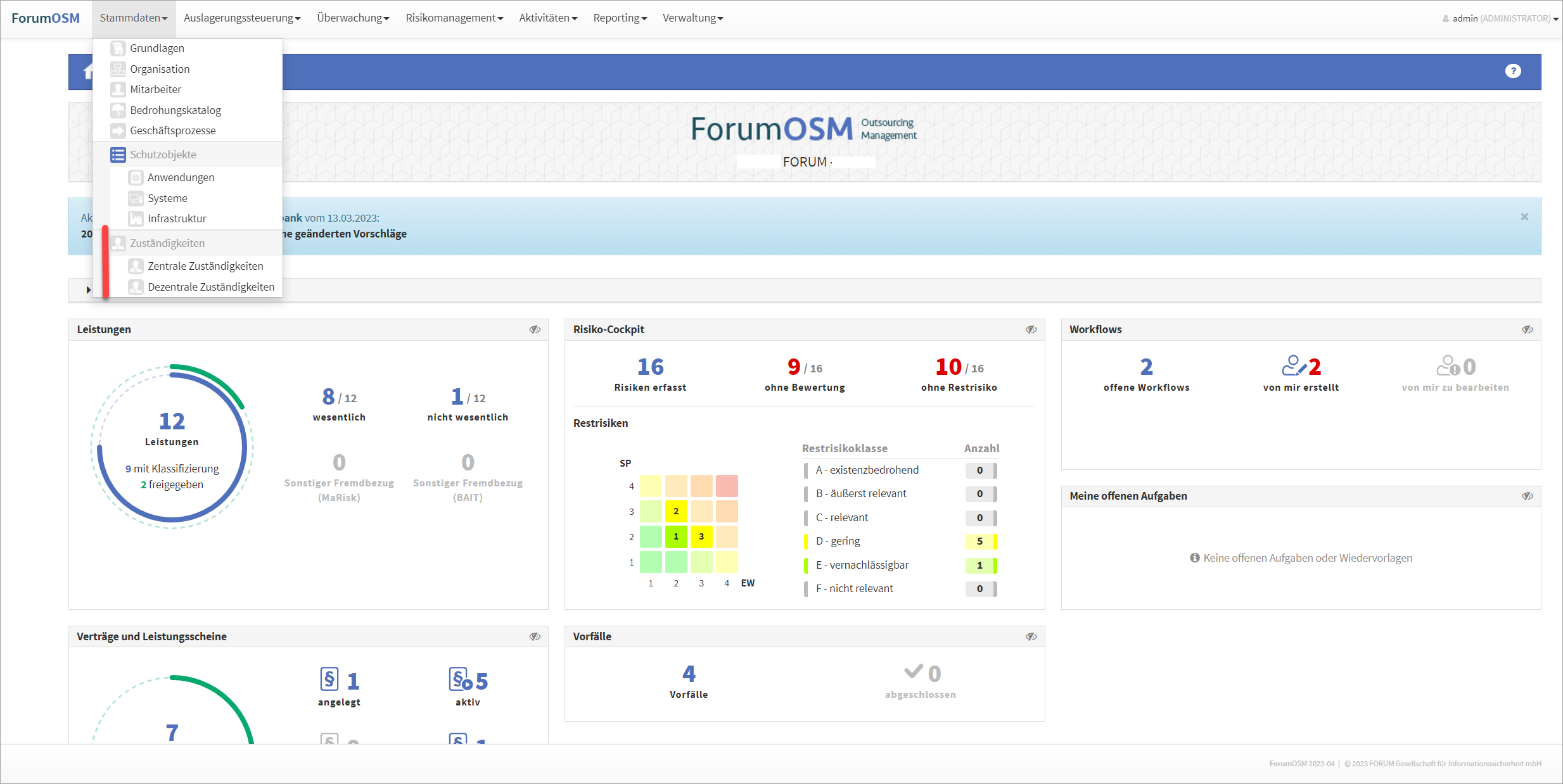The height and width of the screenshot is (784, 1563).
Task: Select Bedrohungskatalog from Stammdaten menu
Action: point(175,110)
